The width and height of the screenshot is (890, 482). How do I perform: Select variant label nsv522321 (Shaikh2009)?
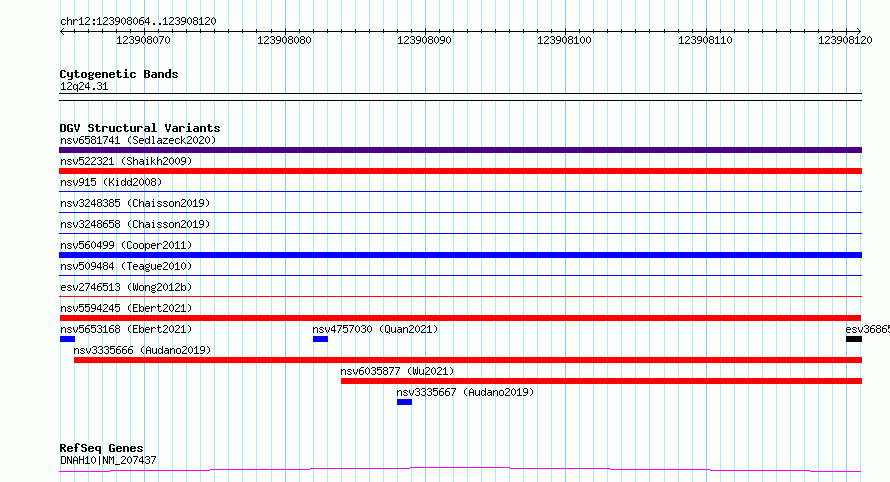pos(126,161)
